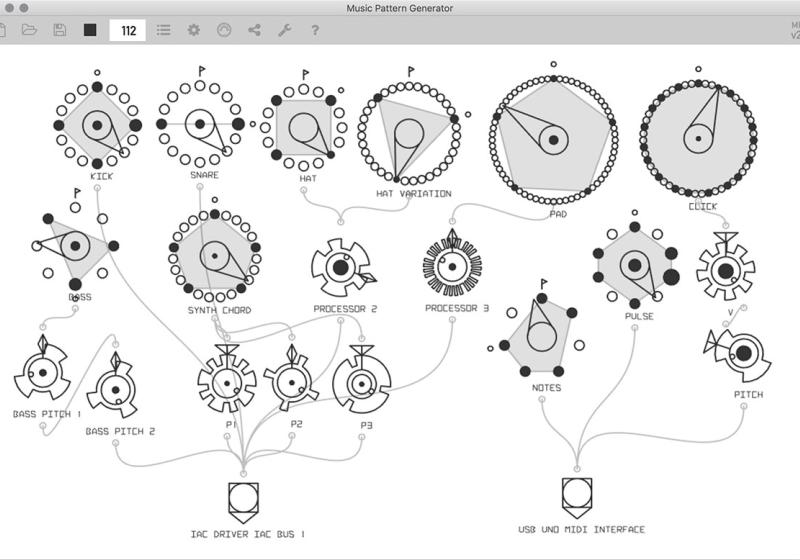
Task: Click the floppy disk save icon
Action: click(60, 30)
